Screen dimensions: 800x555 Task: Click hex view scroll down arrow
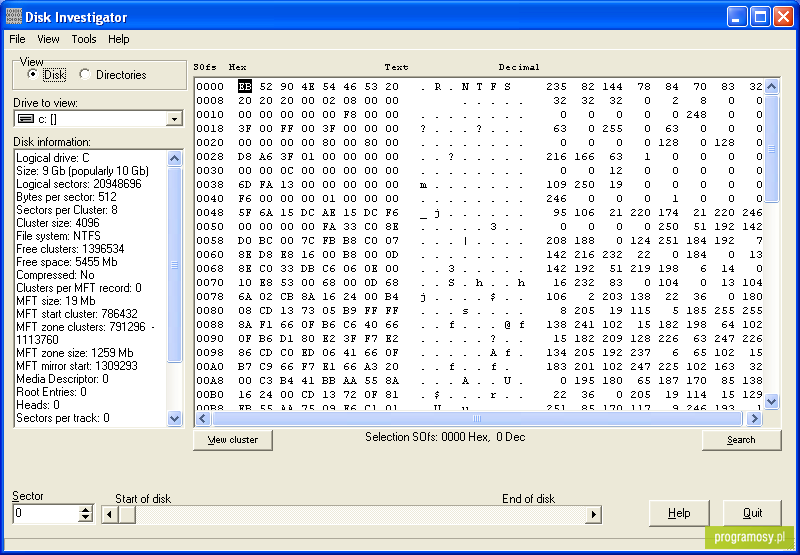(771, 401)
